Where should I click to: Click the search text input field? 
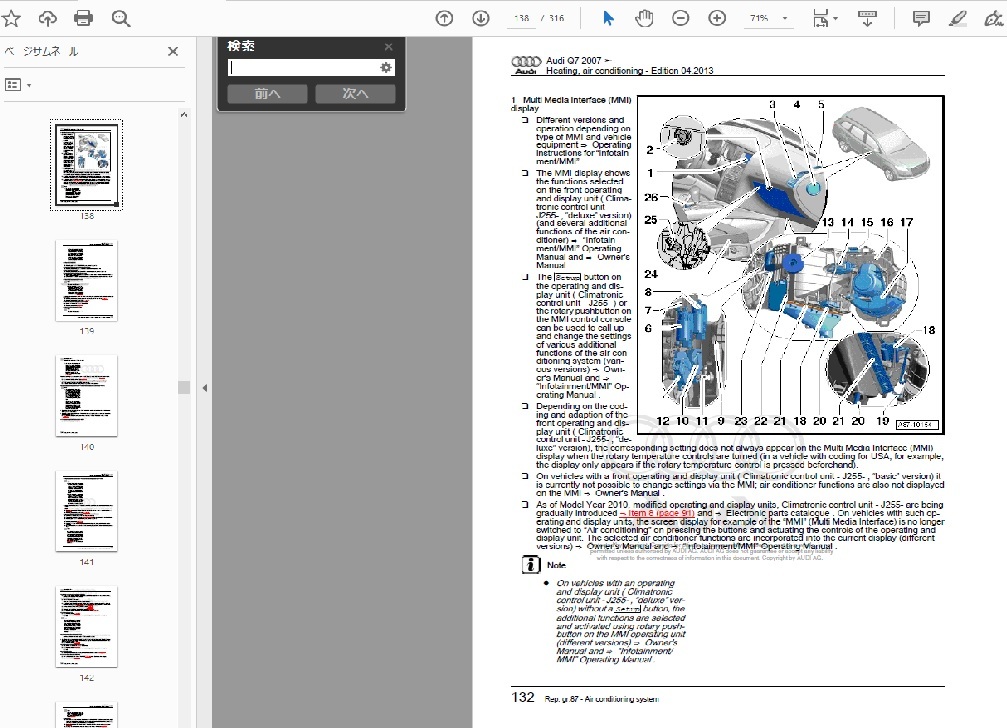click(303, 67)
